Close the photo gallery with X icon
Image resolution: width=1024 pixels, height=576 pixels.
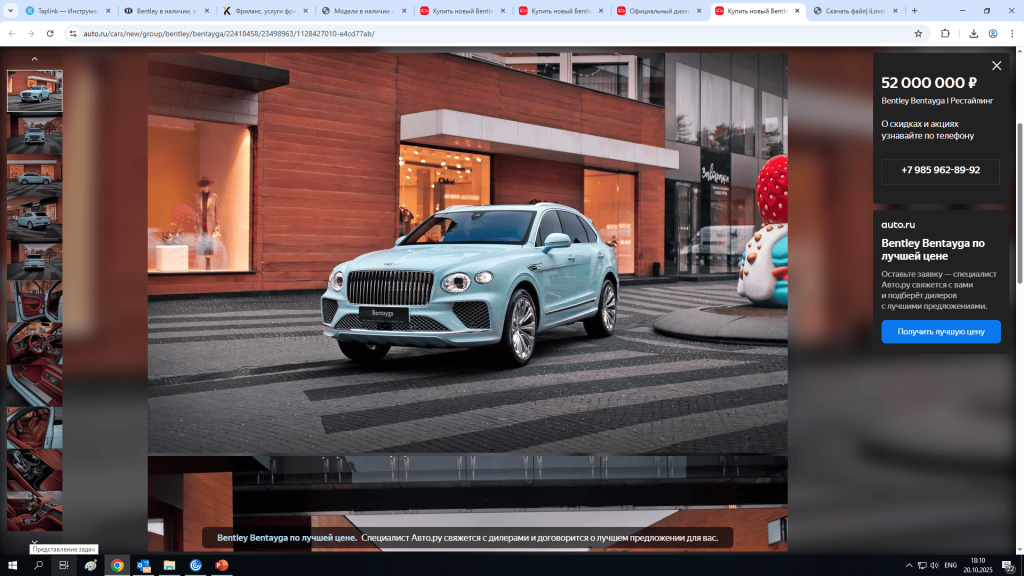[x=996, y=66]
